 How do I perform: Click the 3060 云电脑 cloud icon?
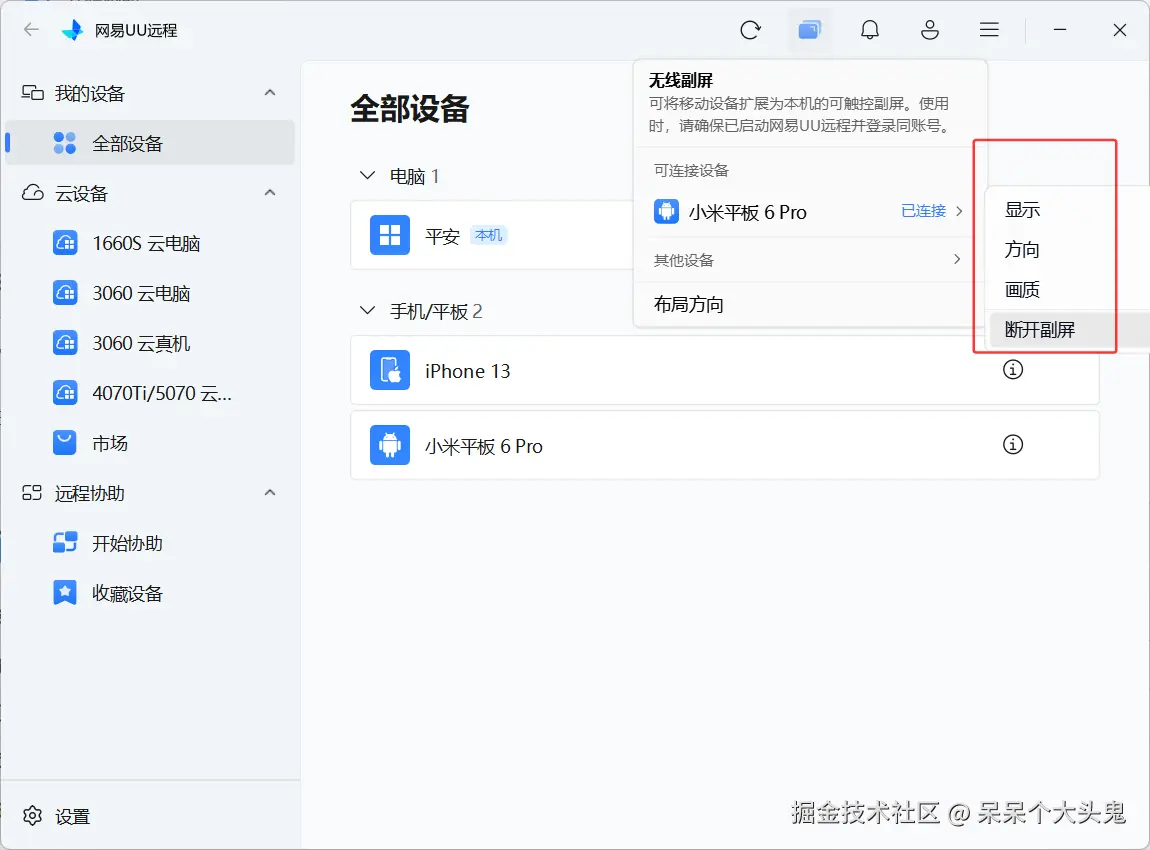coord(65,293)
